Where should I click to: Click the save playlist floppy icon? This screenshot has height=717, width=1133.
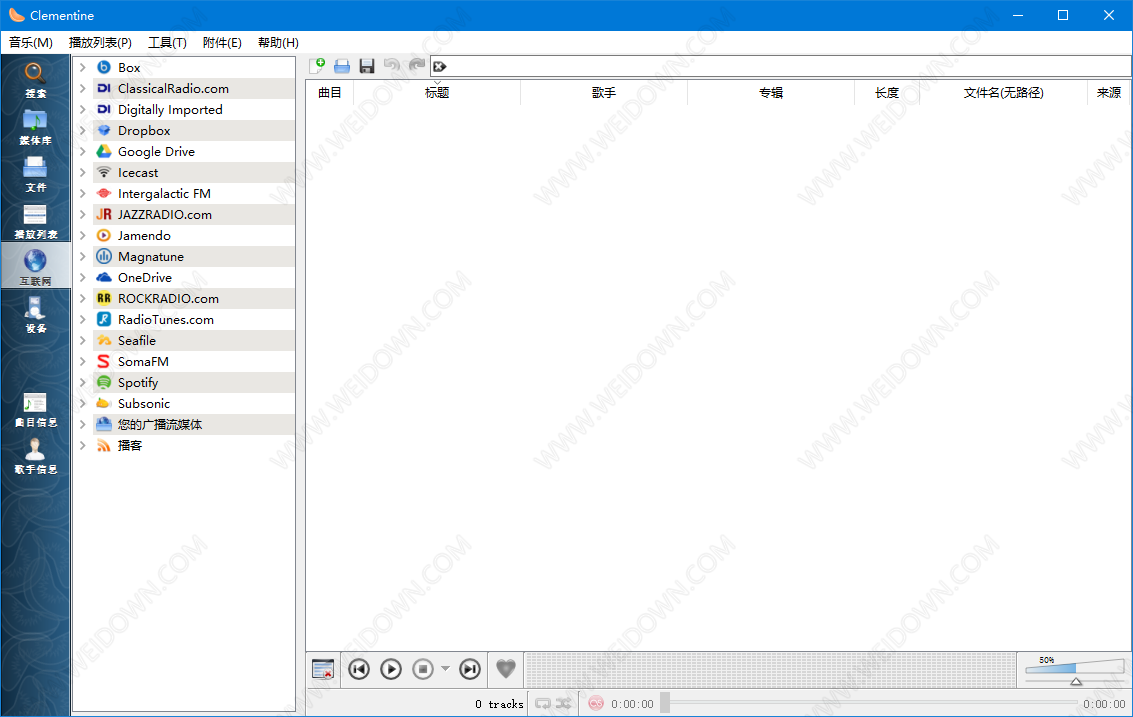pos(367,66)
